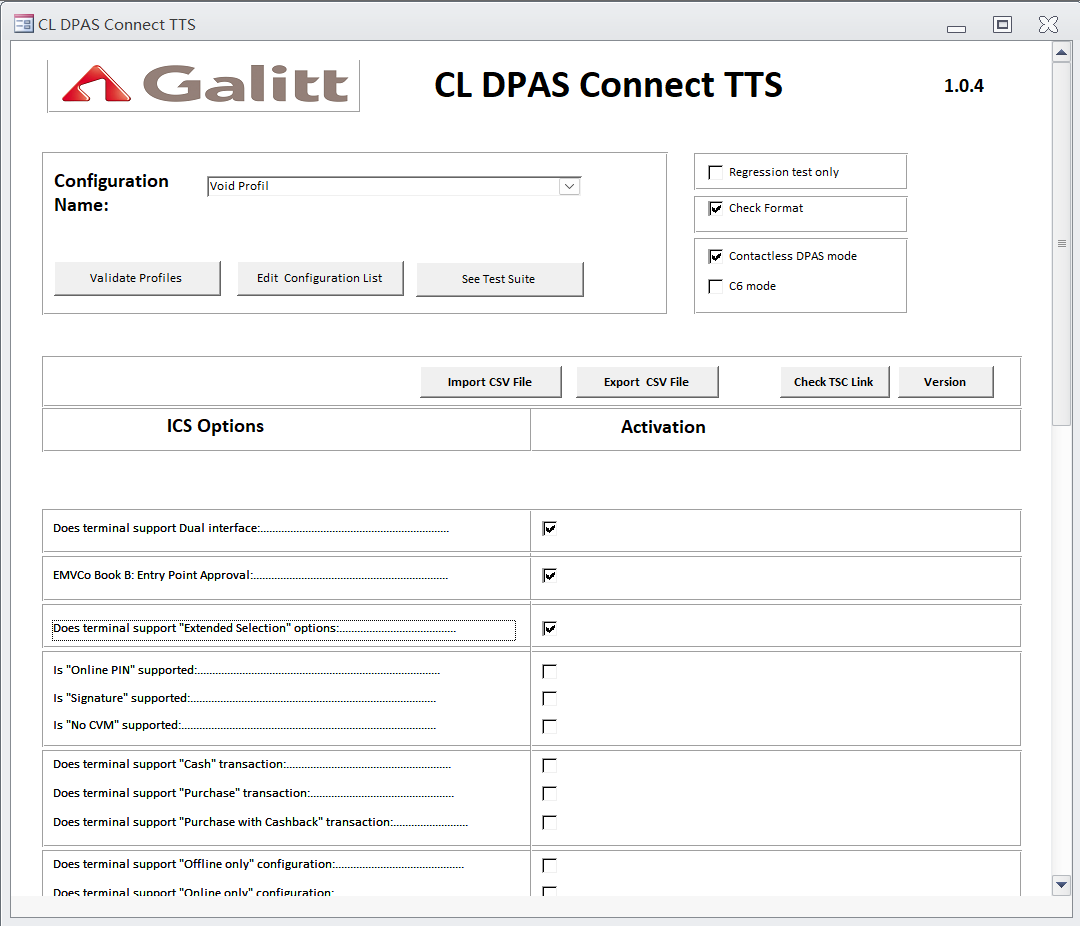Disable Contactless DPAS mode checkbox

(x=716, y=256)
